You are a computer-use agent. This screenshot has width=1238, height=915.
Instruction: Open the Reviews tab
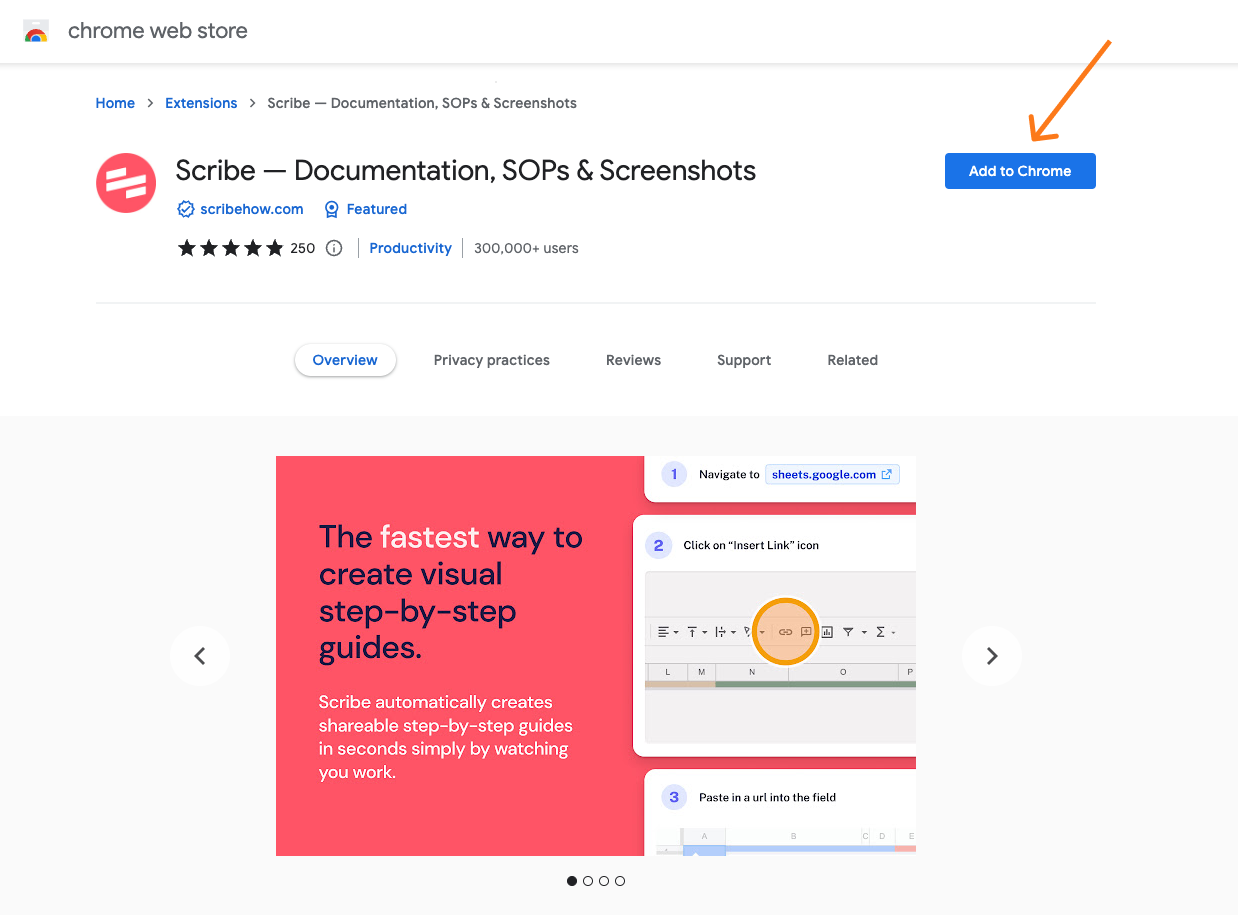pos(633,360)
